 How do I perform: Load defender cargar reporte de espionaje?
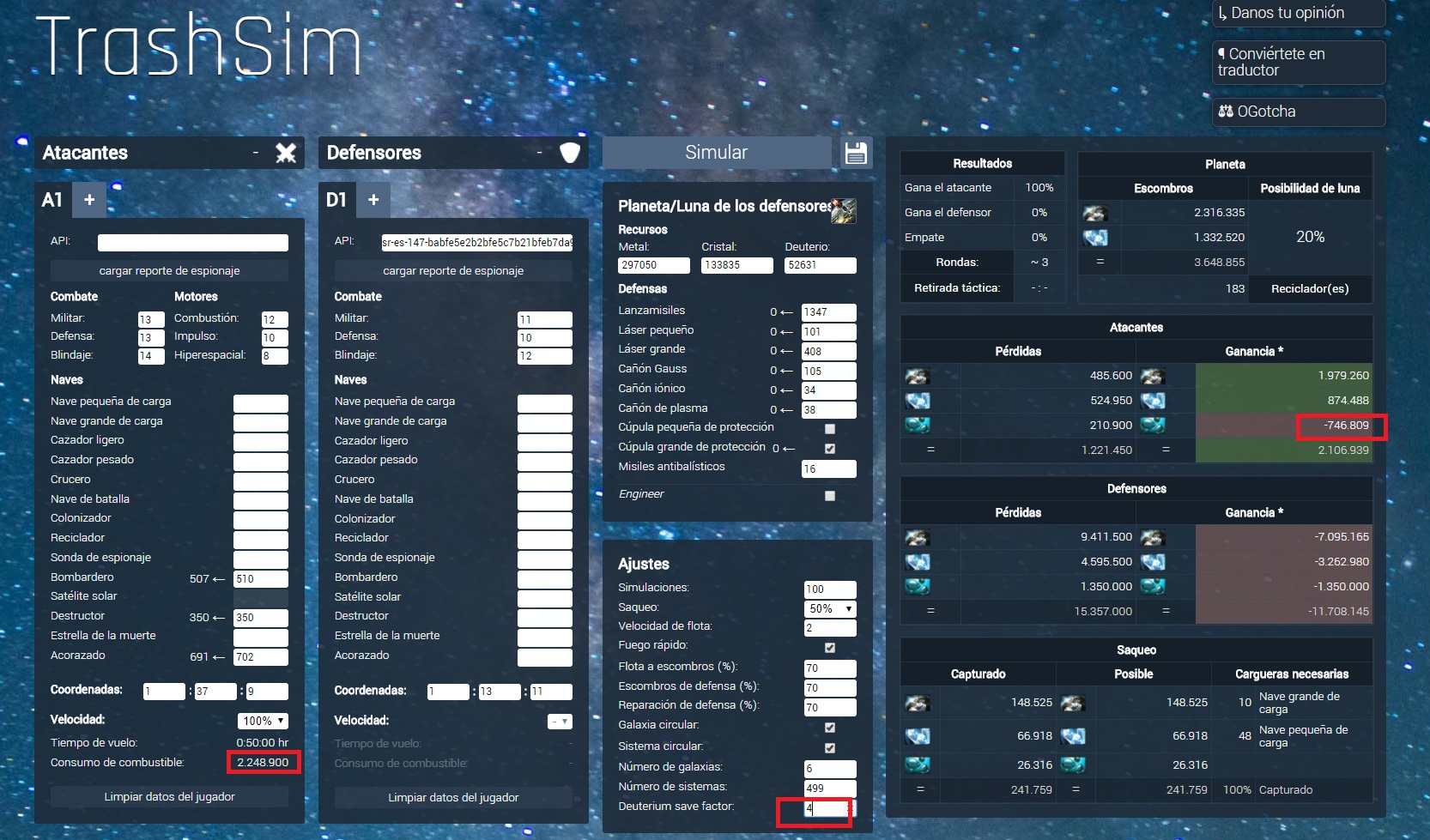(x=453, y=271)
